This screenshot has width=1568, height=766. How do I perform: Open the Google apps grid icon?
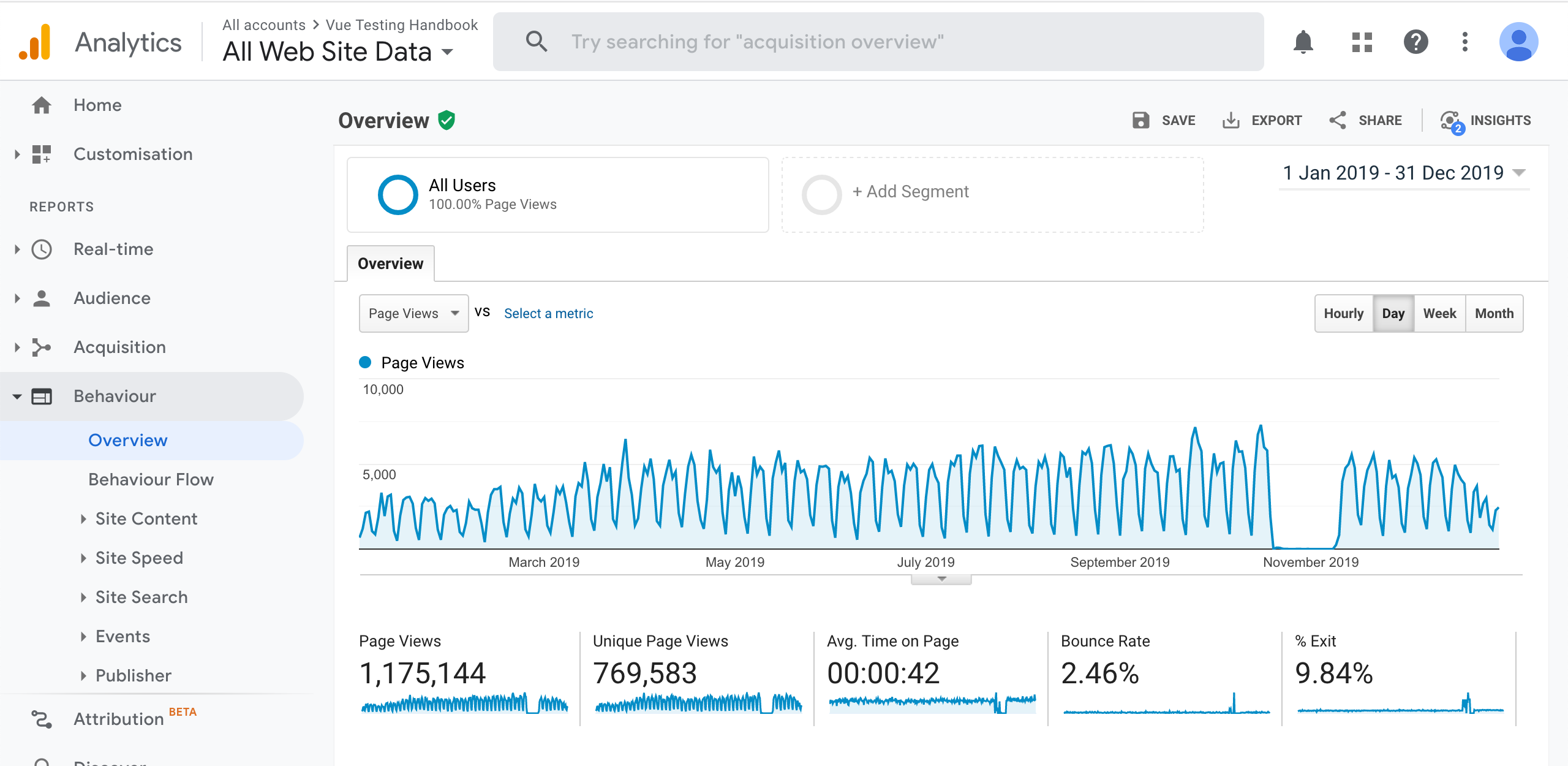pyautogui.click(x=1362, y=42)
